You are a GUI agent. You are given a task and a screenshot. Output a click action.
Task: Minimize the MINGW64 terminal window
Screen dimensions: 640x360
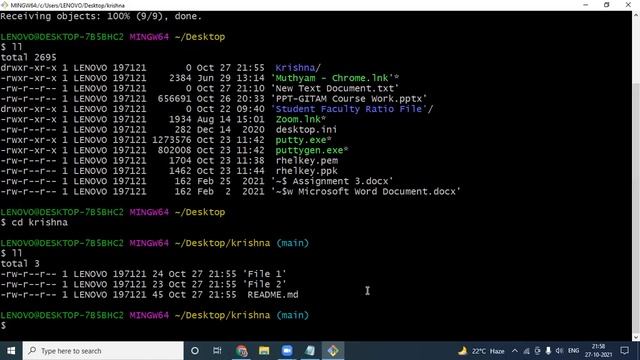click(x=586, y=5)
